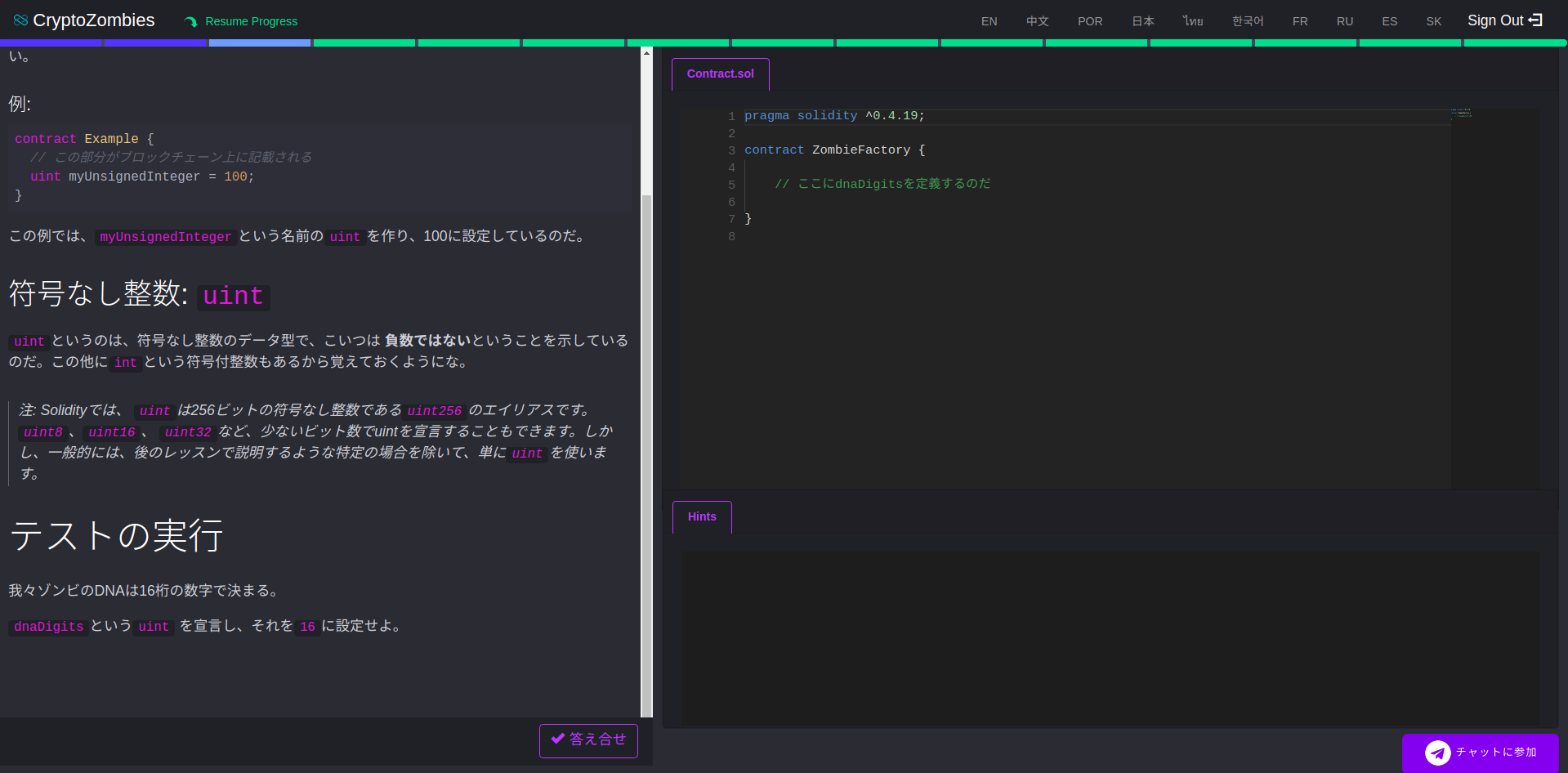Click the CryptoZombies logo icon
Viewport: 1568px width, 773px height.
point(20,20)
